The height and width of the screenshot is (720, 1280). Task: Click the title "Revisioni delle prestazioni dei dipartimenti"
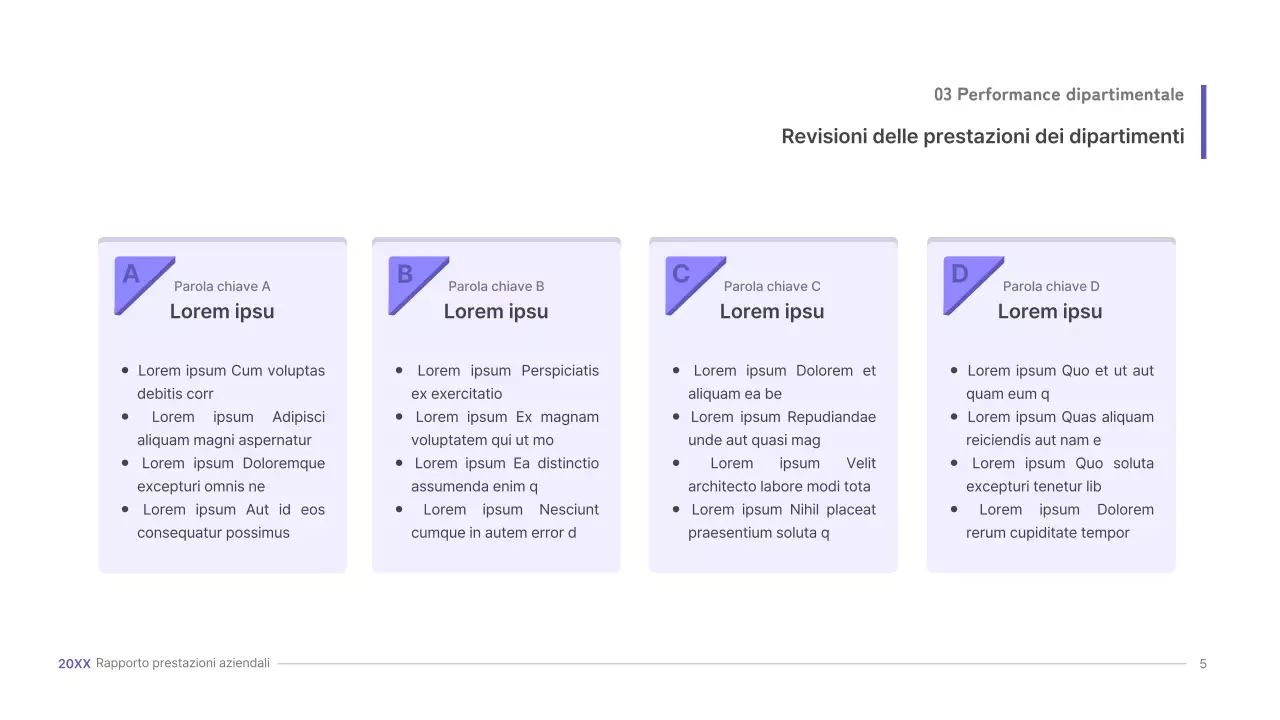pos(983,136)
